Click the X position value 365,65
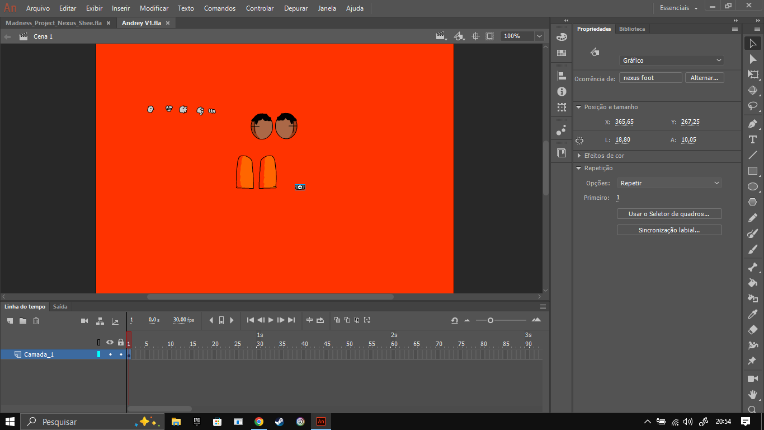 coord(624,122)
